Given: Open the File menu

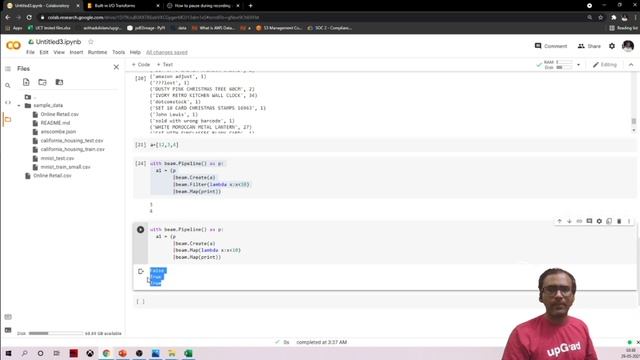Looking at the screenshot, I should click(30, 52).
